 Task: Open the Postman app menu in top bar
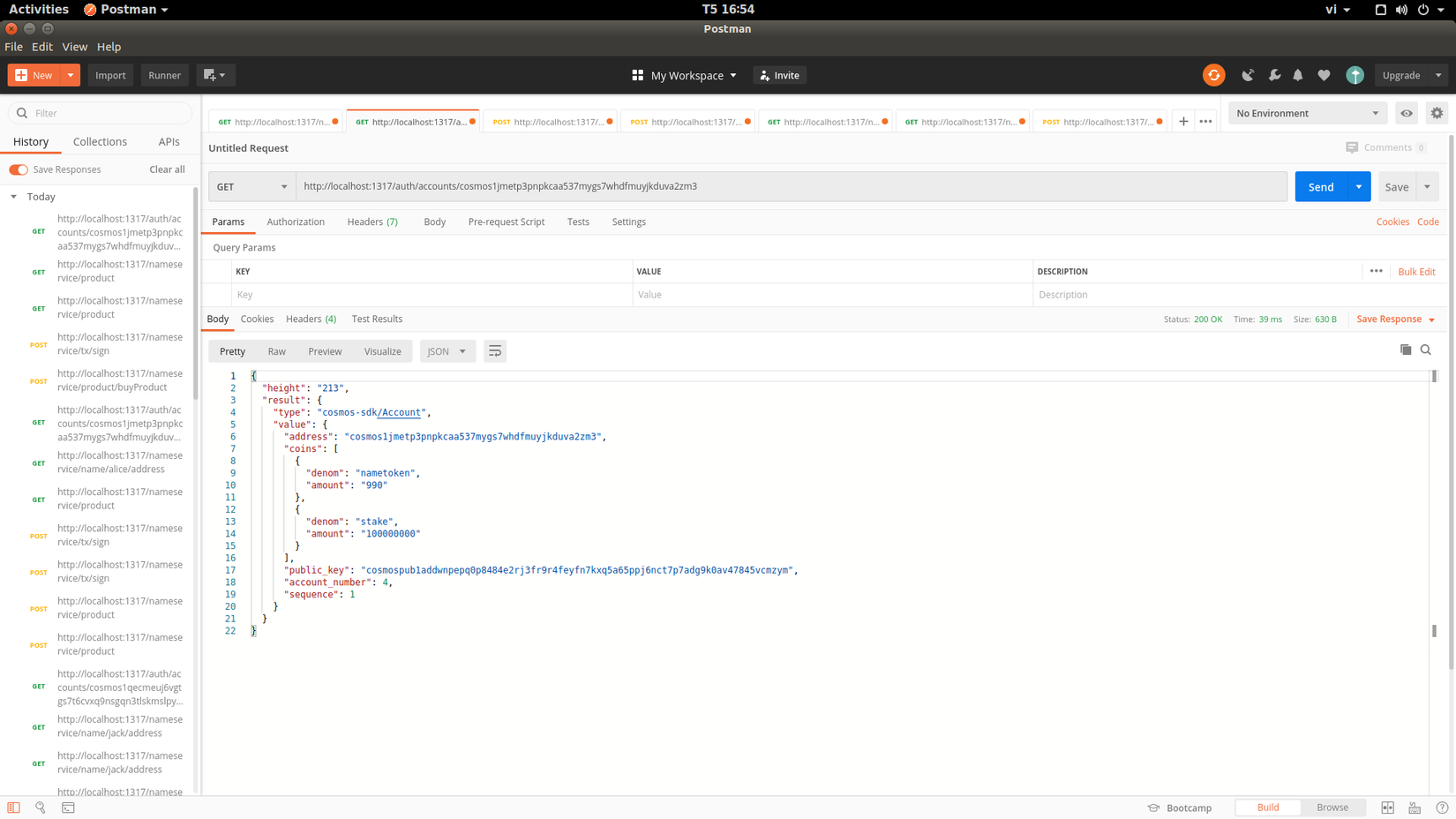click(x=126, y=10)
